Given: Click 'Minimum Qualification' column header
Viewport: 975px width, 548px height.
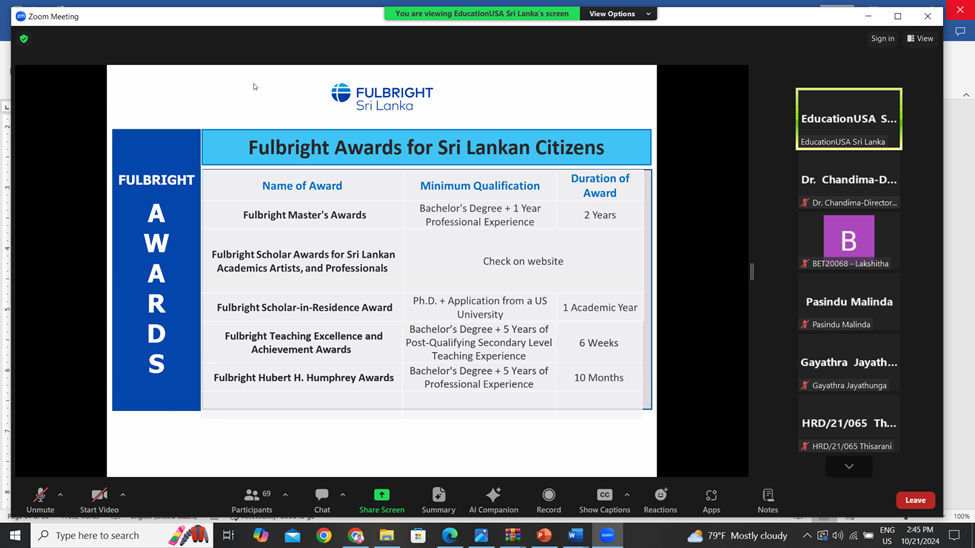Looking at the screenshot, I should (480, 186).
